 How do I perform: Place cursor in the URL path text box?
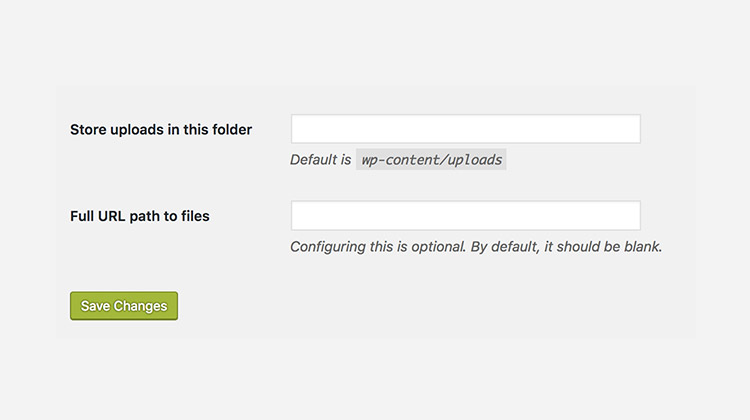pos(465,216)
